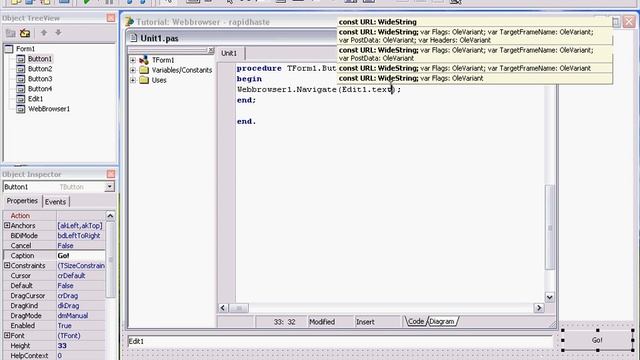Select Button4 in the Object TreeView
Image resolution: width=640 pixels, height=360 pixels.
pyautogui.click(x=40, y=89)
